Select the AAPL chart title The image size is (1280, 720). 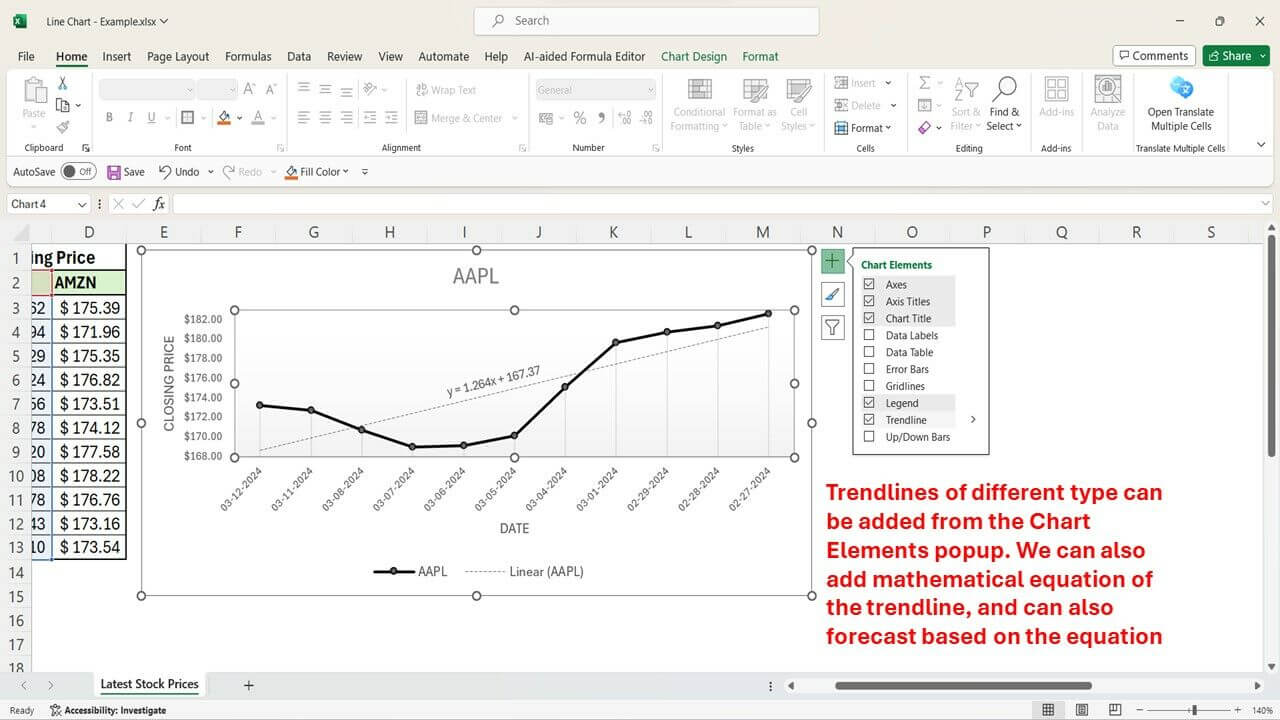tap(476, 276)
